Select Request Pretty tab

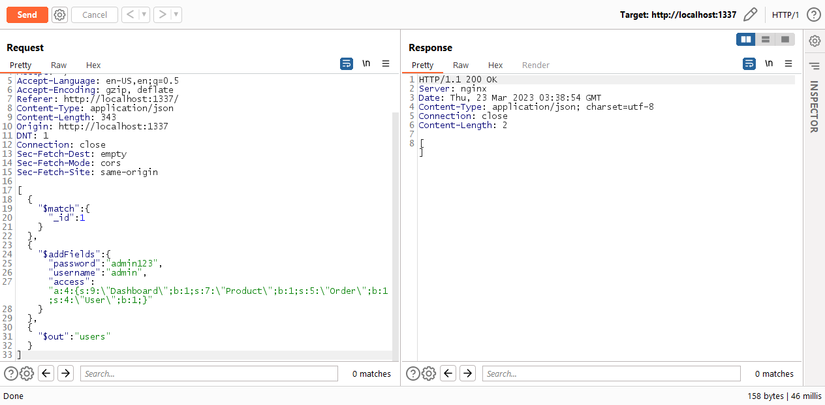click(x=21, y=65)
